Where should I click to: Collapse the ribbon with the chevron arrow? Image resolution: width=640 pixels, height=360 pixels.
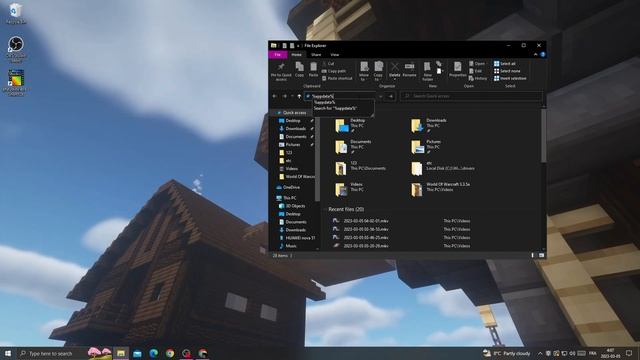[536, 55]
